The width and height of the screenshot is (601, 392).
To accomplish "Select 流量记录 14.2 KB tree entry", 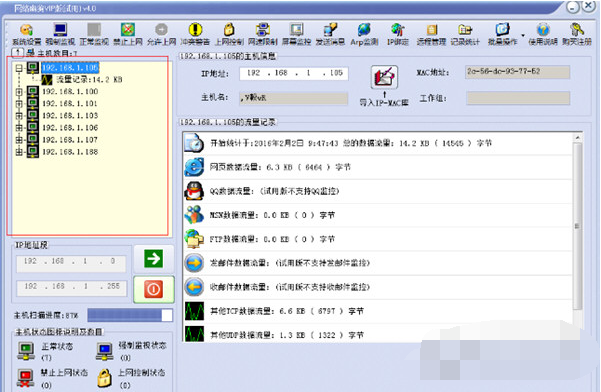I will coord(89,80).
